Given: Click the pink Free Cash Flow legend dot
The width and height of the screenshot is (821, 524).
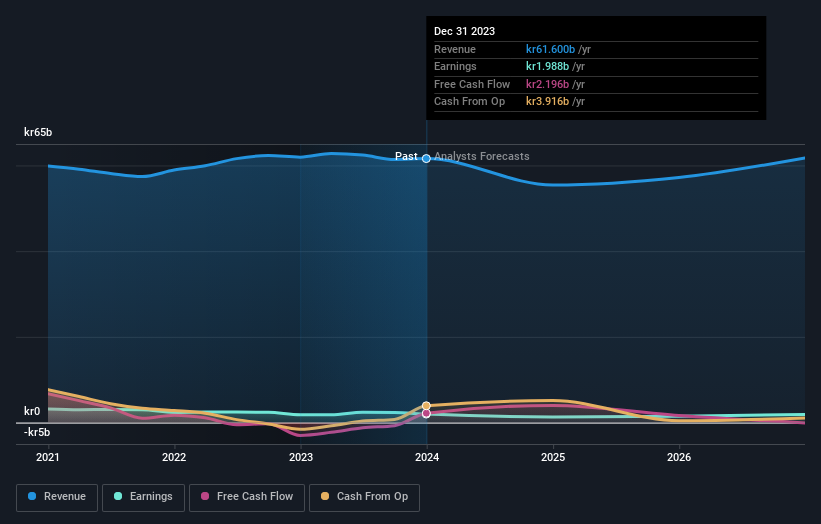Looking at the screenshot, I should pyautogui.click(x=205, y=496).
